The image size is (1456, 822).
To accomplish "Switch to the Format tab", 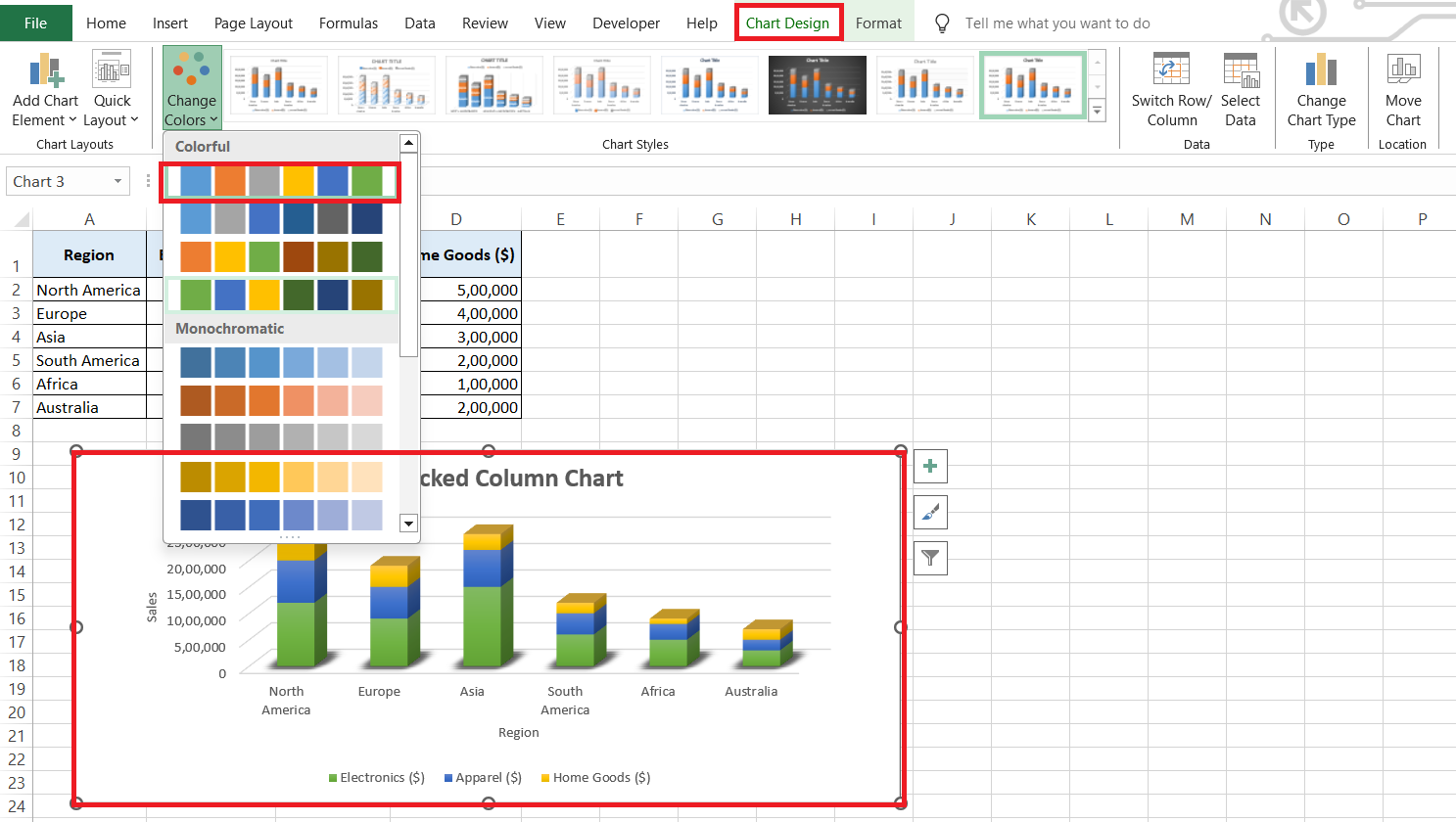I will pos(878,23).
